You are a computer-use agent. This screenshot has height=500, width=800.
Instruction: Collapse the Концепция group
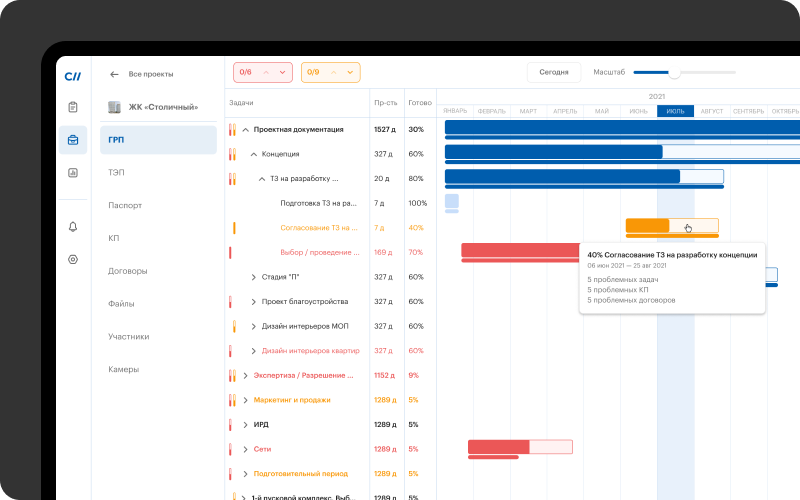pos(254,154)
